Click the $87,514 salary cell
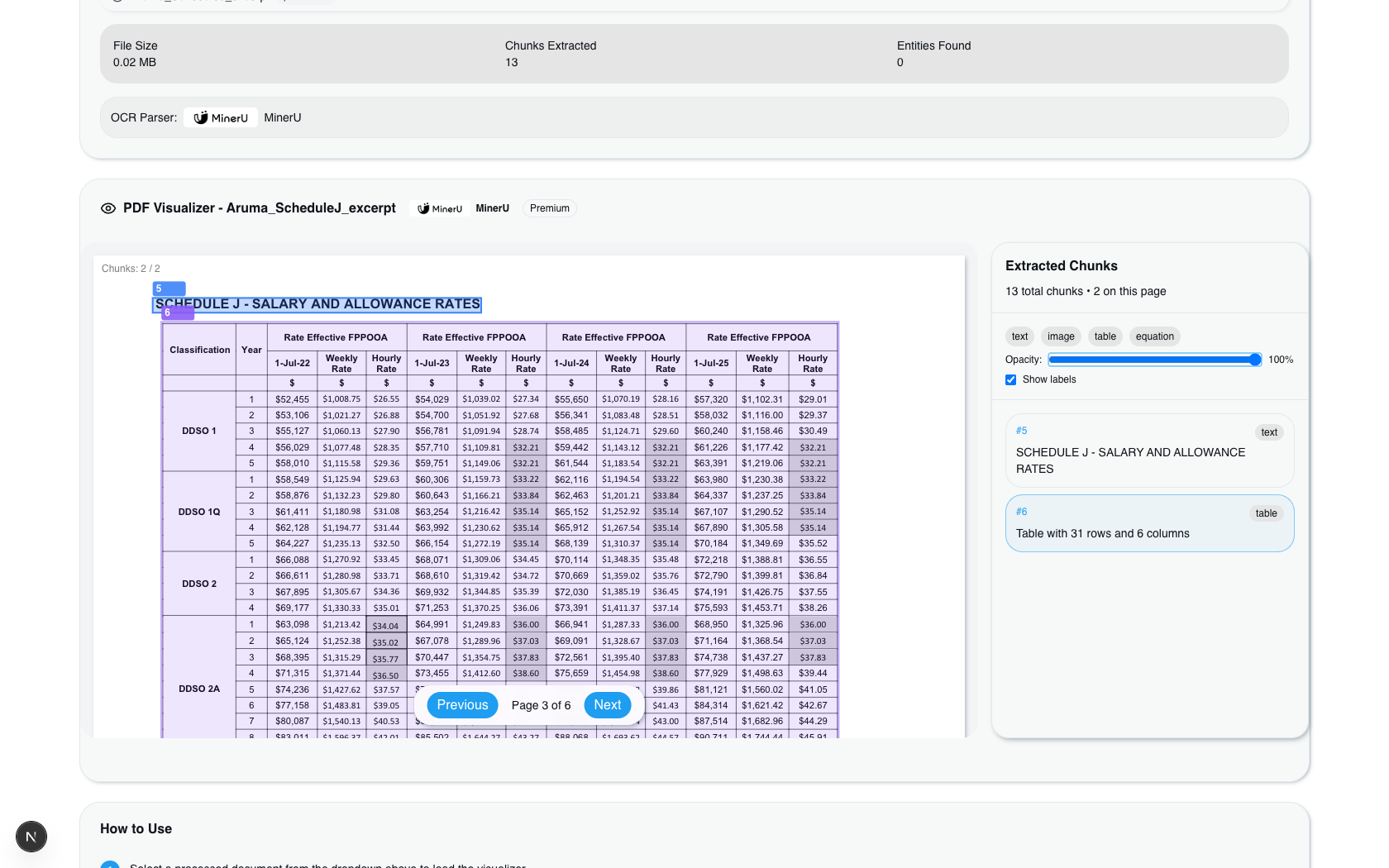Viewport: 1389px width, 868px height. (711, 722)
